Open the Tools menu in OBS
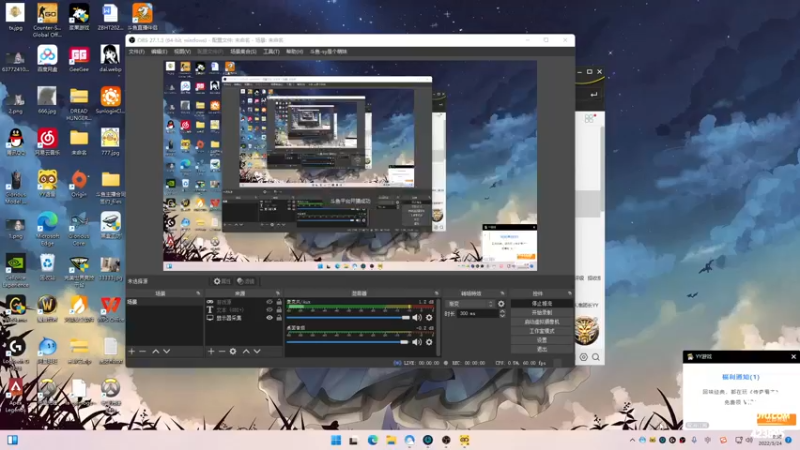Screen dimensions: 800x450 coord(271,52)
